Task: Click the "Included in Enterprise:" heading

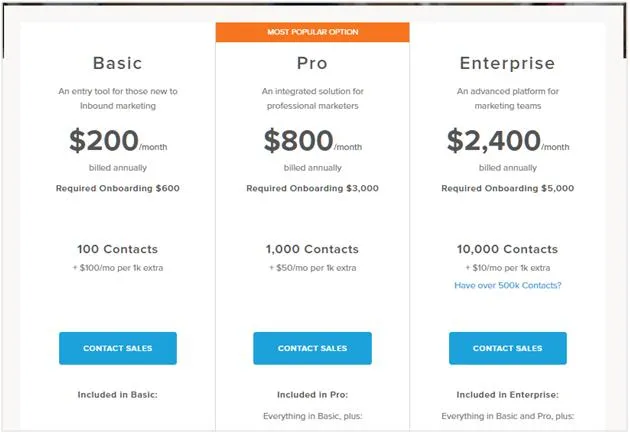Action: tap(507, 395)
